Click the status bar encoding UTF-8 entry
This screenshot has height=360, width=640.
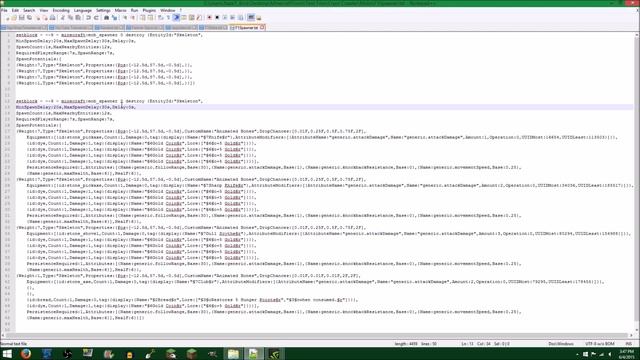599,344
